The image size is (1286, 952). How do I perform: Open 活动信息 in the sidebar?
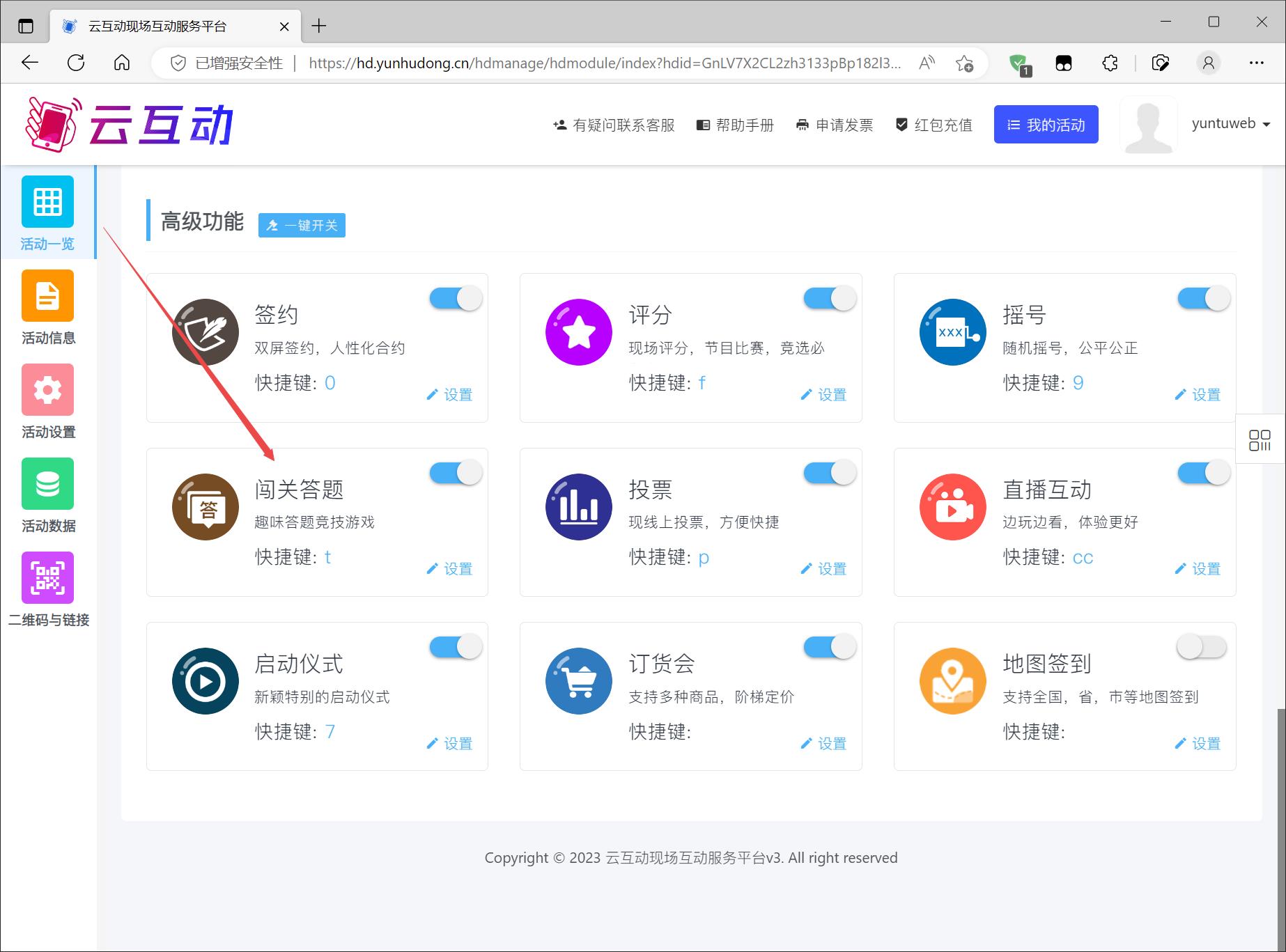pyautogui.click(x=47, y=296)
